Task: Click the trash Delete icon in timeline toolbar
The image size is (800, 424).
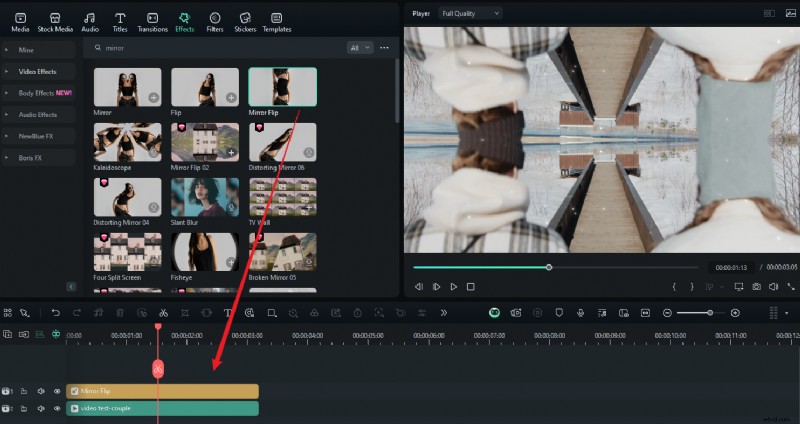Action: pos(120,313)
